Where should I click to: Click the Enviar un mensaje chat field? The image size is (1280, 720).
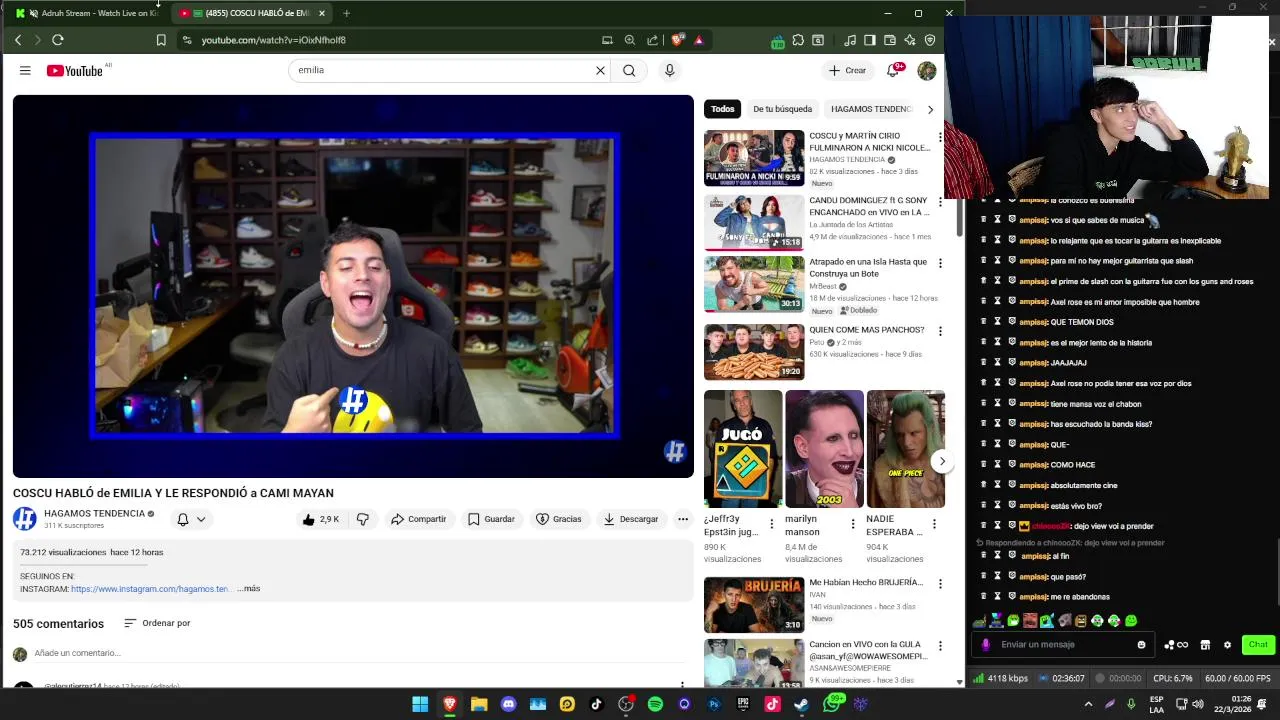click(x=1065, y=645)
